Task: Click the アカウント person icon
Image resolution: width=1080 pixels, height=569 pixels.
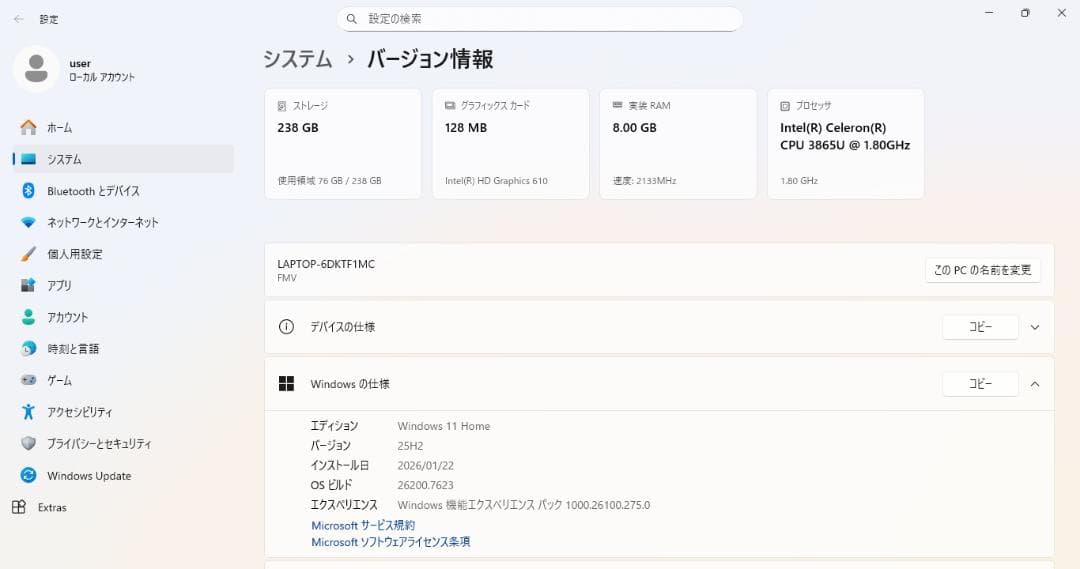Action: [28, 317]
